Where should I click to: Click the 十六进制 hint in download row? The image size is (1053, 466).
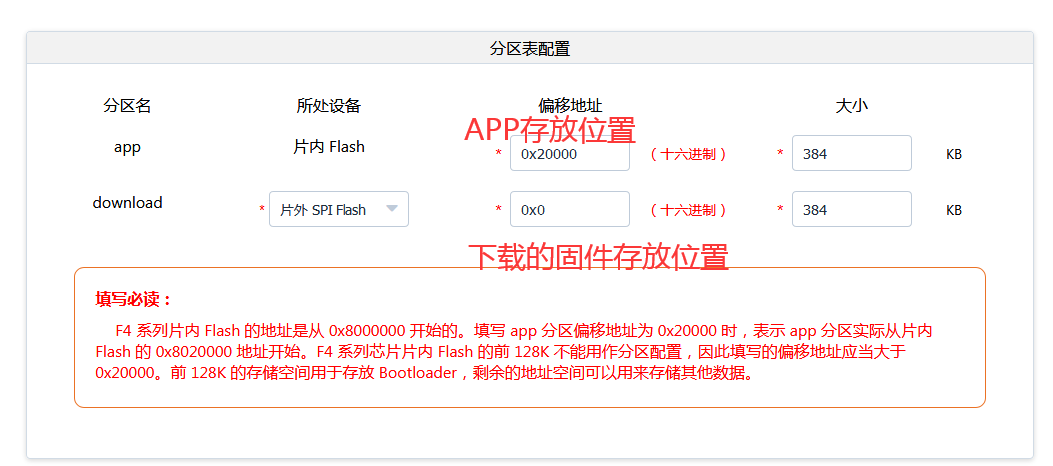[x=688, y=209]
